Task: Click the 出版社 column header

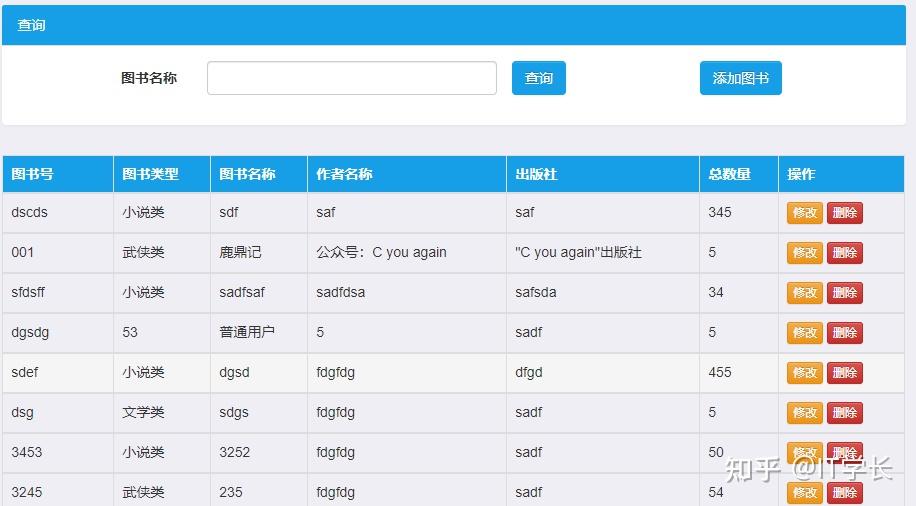Action: [x=603, y=174]
